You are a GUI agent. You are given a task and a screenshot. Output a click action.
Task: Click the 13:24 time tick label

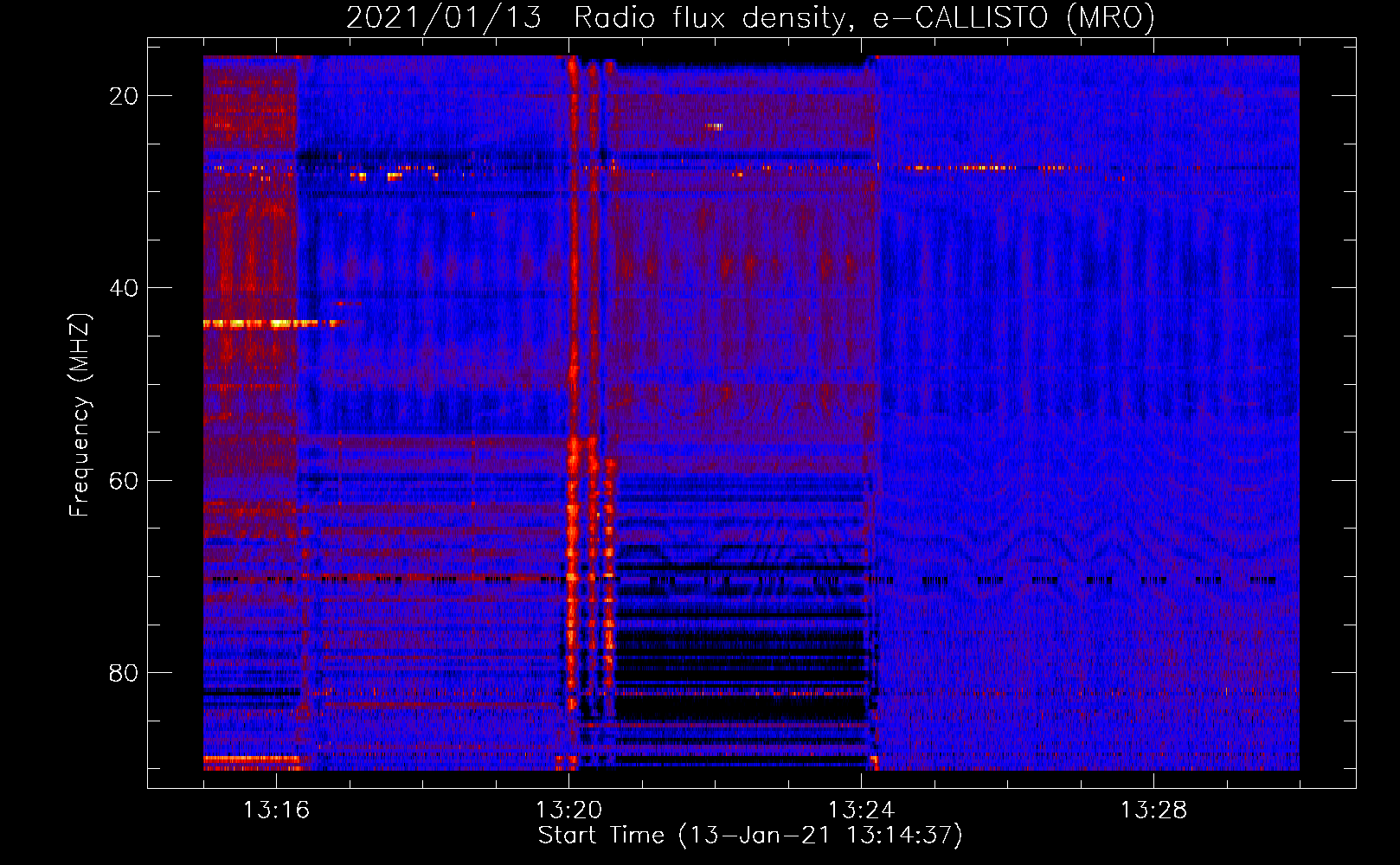861,810
